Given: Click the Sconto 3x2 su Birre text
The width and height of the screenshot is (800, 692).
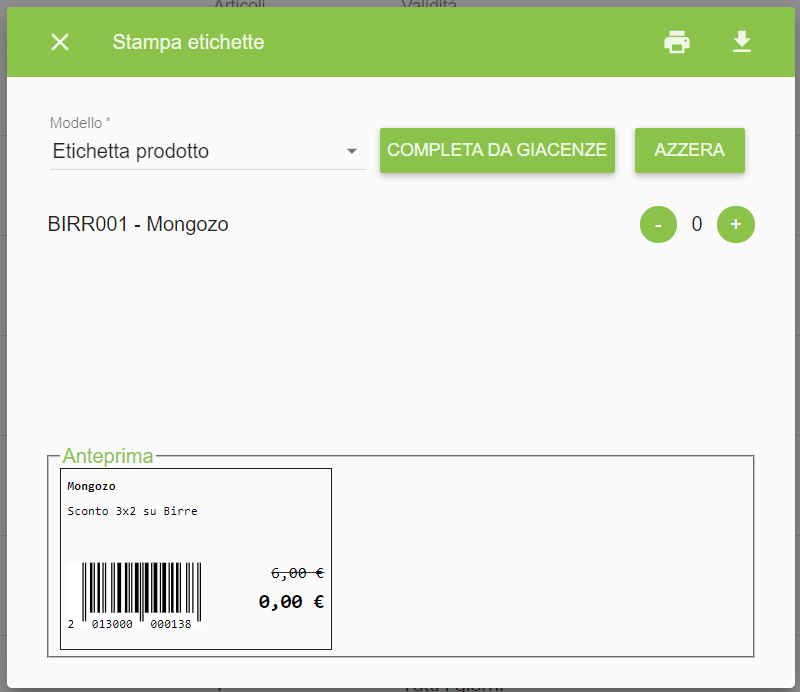Looking at the screenshot, I should pyautogui.click(x=132, y=511).
